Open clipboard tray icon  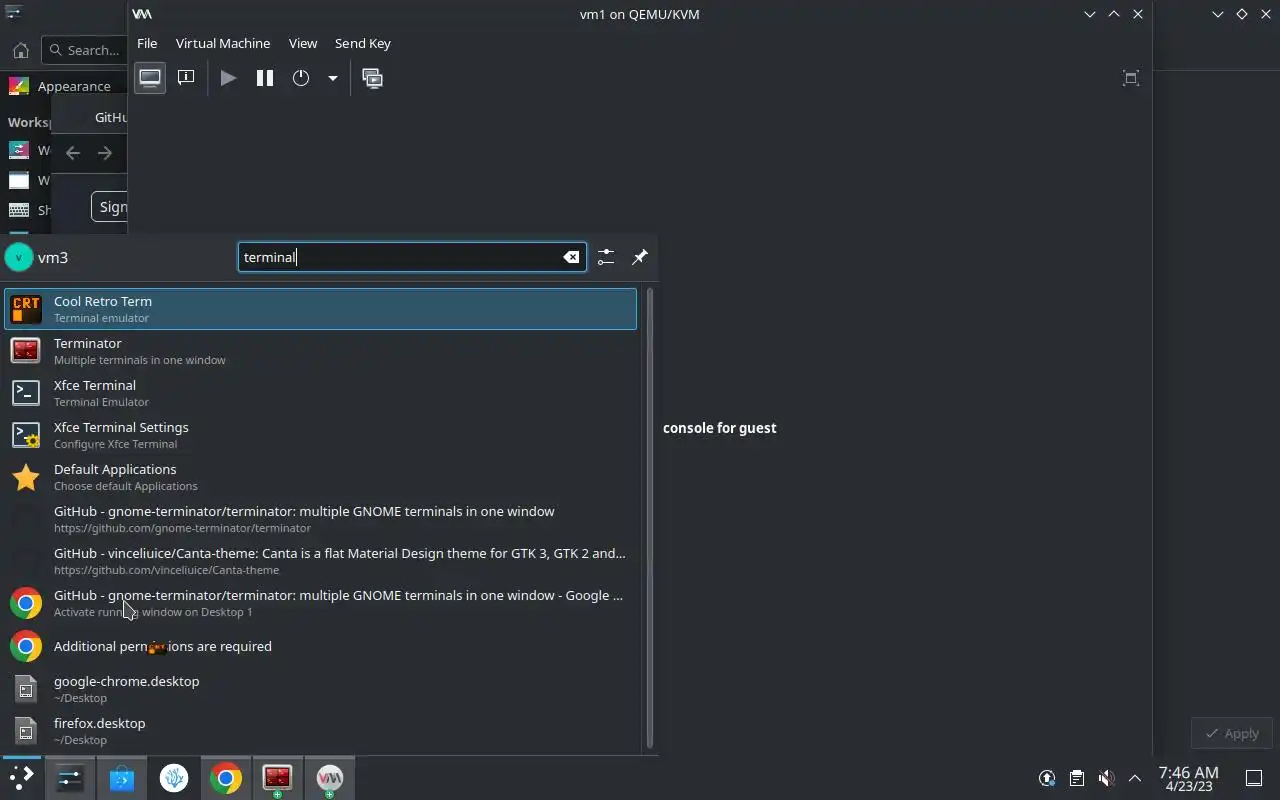coord(1076,778)
